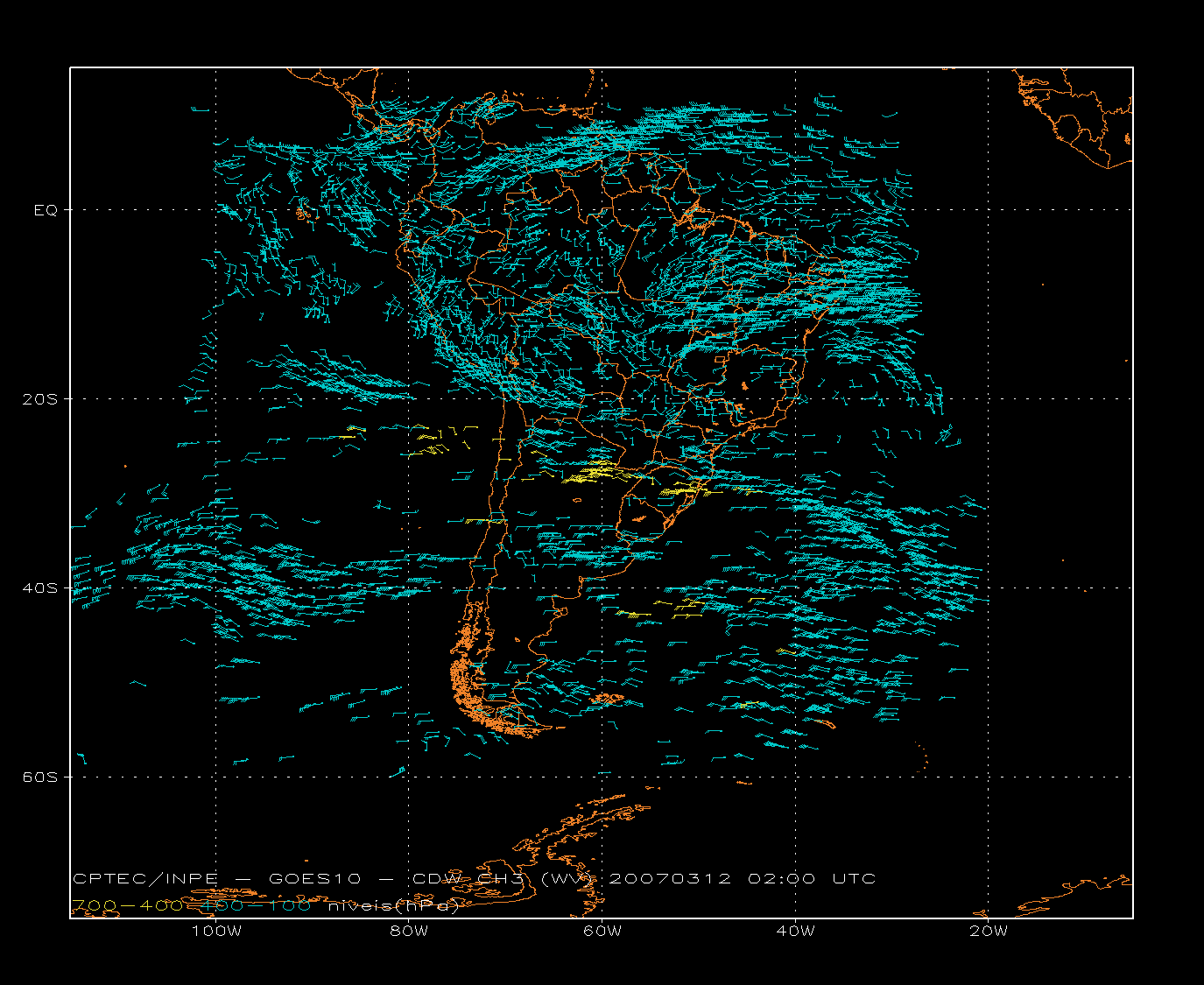The height and width of the screenshot is (985, 1204).
Task: Click the cyan 400-100 legend entry
Action: point(256,905)
